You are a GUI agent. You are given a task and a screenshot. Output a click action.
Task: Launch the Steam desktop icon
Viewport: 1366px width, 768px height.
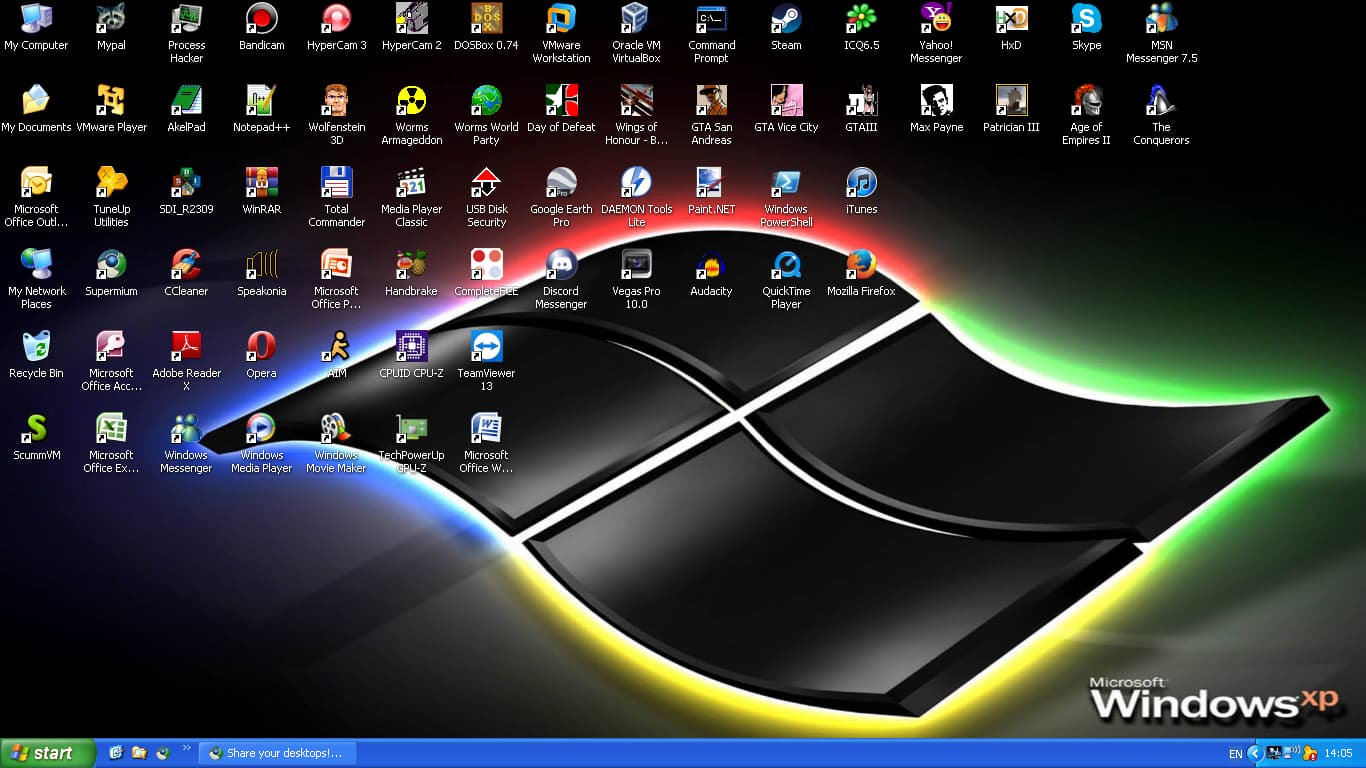[x=786, y=20]
